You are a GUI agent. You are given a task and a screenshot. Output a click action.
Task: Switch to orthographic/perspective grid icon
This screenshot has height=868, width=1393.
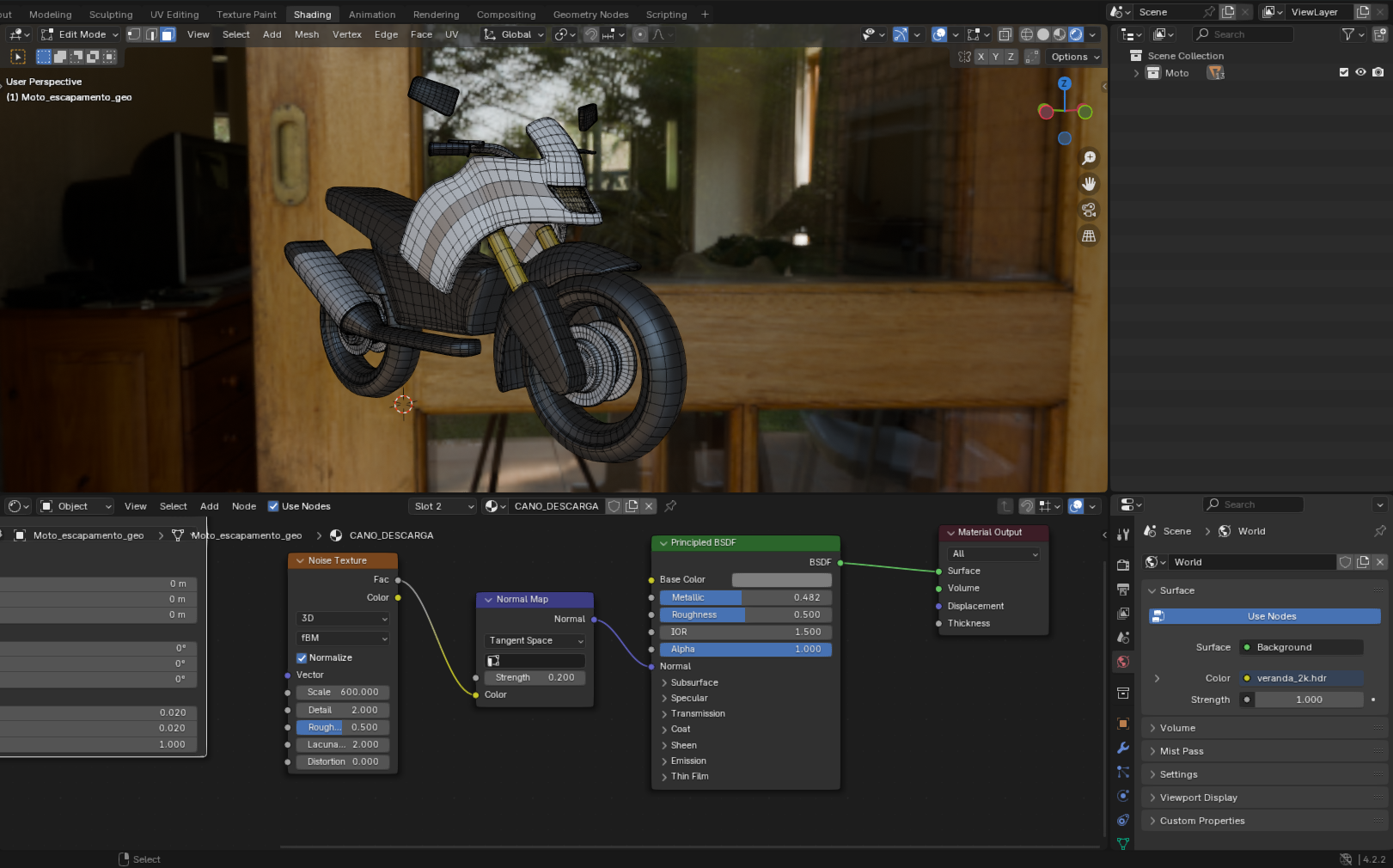tap(1089, 235)
